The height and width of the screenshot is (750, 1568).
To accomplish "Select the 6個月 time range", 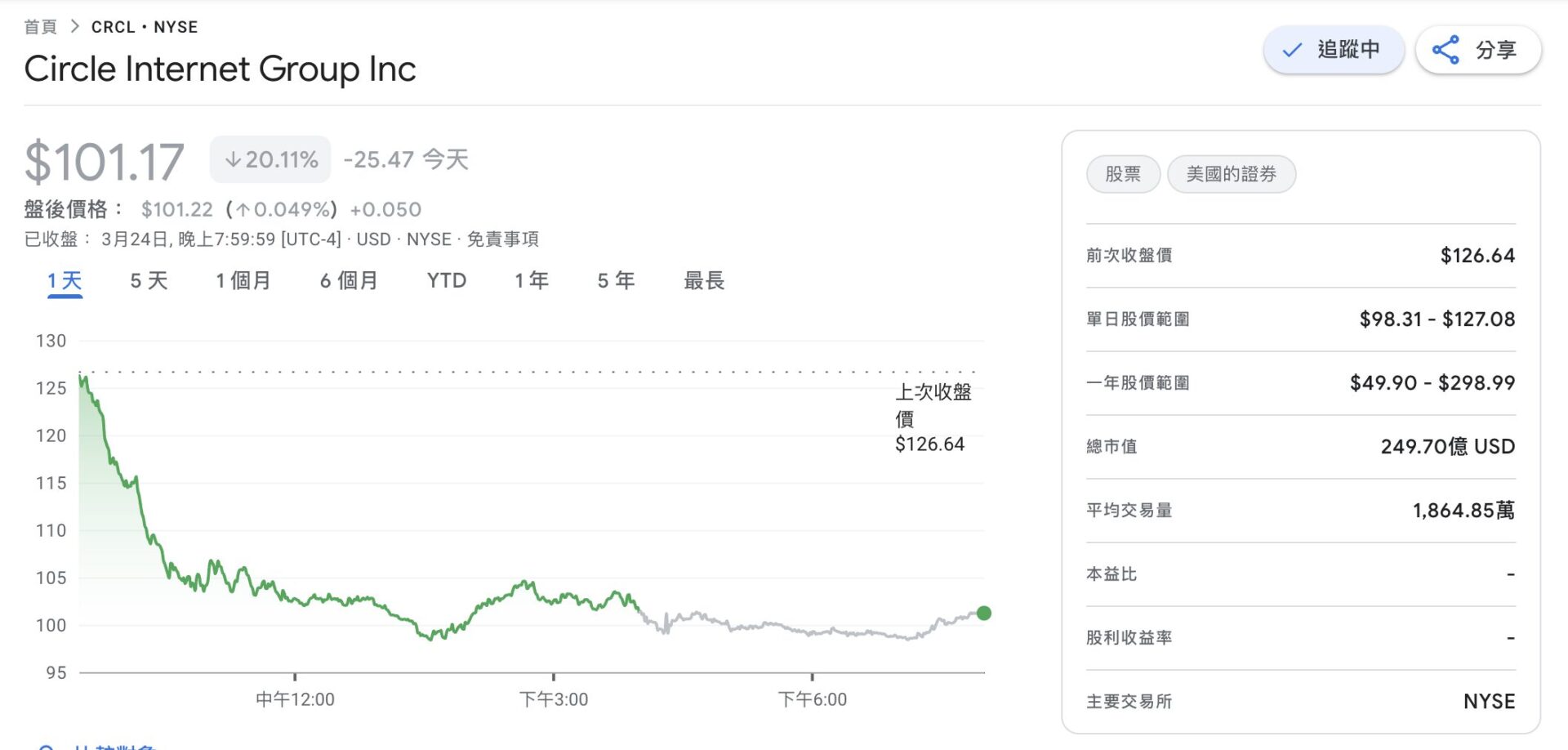I will point(347,280).
